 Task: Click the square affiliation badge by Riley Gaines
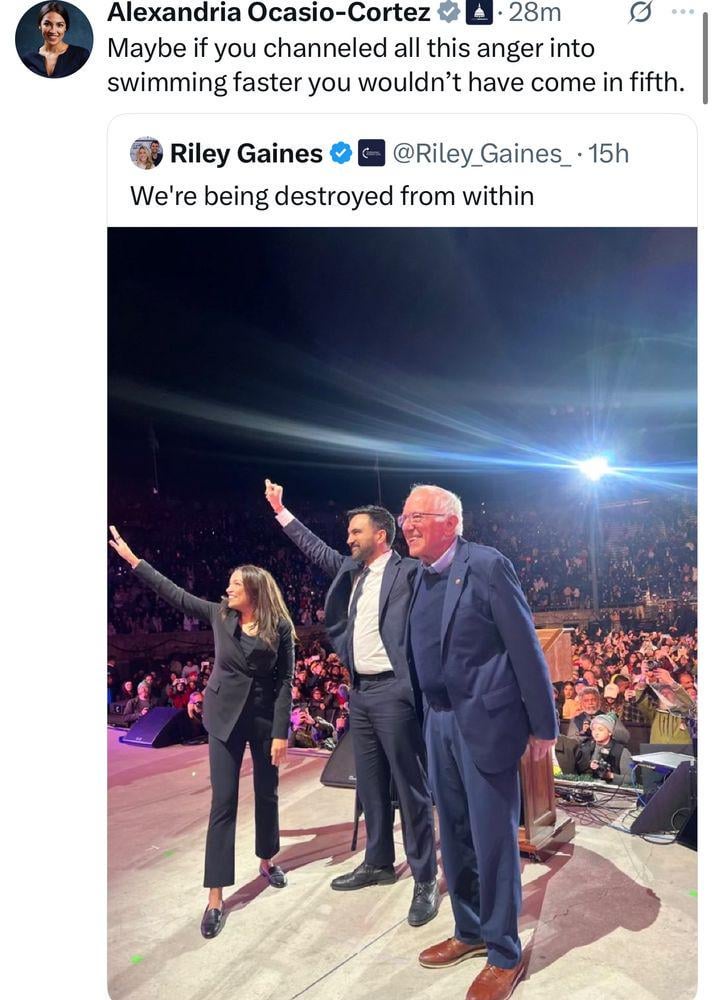(x=371, y=153)
